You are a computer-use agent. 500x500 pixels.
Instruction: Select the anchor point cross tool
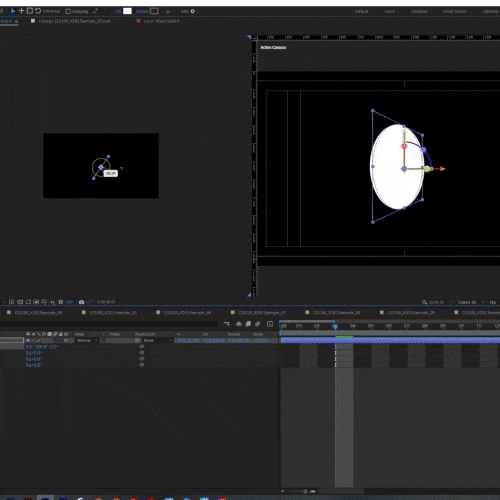click(21, 11)
